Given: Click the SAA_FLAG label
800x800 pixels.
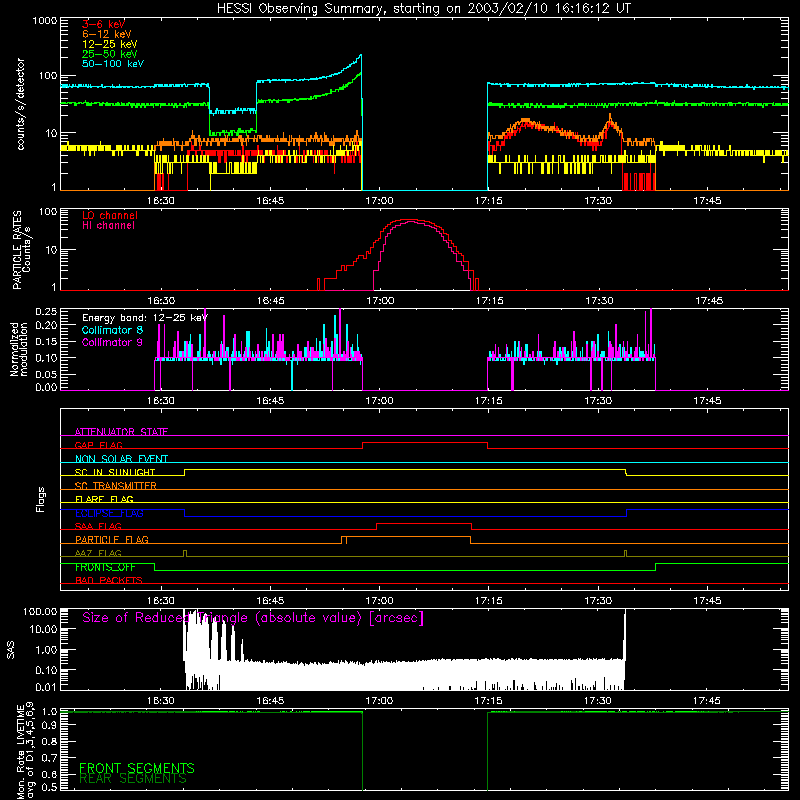Looking at the screenshot, I should 98,526.
